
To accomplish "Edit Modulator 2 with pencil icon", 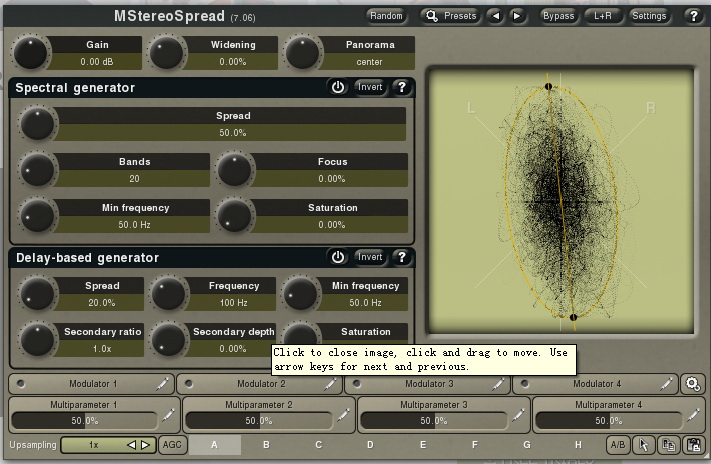I will click(x=330, y=384).
